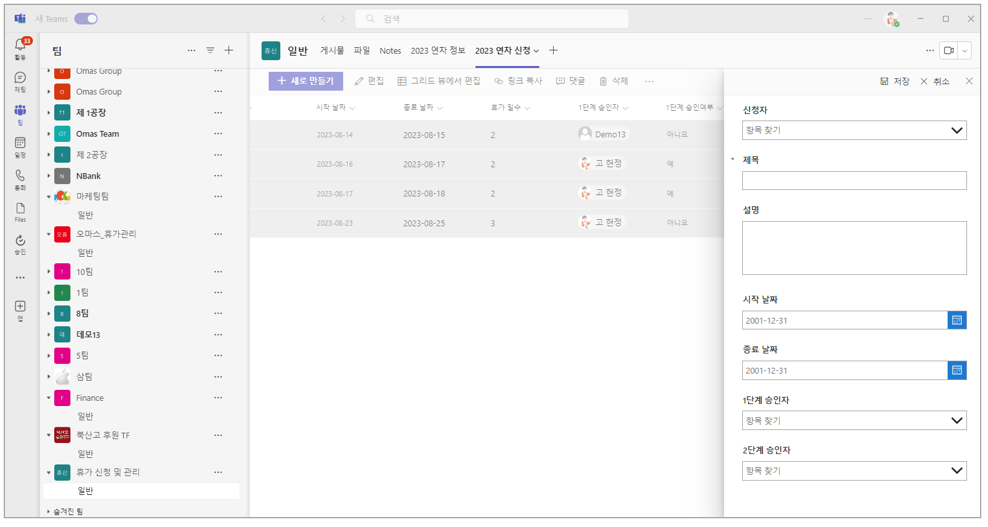The height and width of the screenshot is (527, 988).
Task: Click the 댓글 button
Action: (570, 81)
